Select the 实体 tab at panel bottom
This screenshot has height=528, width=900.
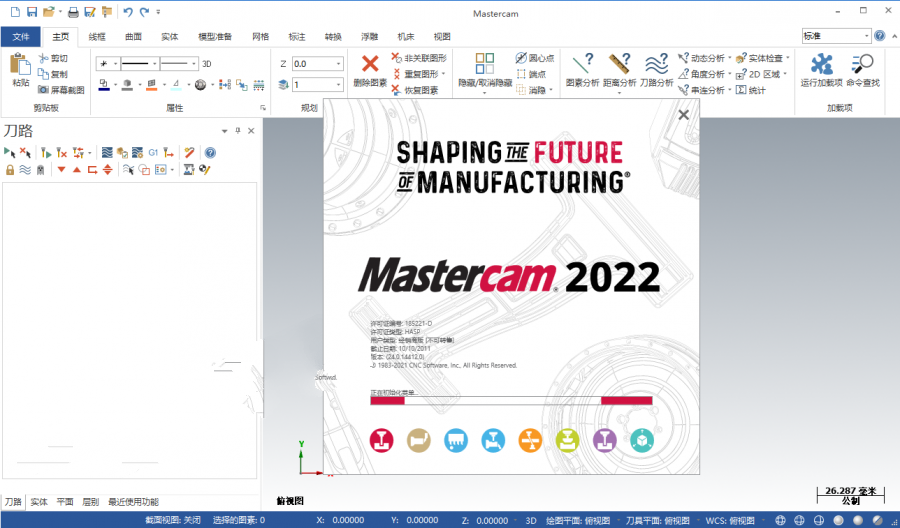click(x=39, y=502)
